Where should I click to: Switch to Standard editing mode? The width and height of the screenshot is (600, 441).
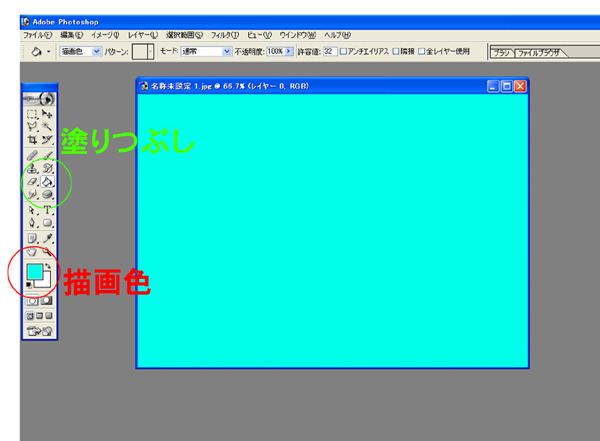click(32, 301)
